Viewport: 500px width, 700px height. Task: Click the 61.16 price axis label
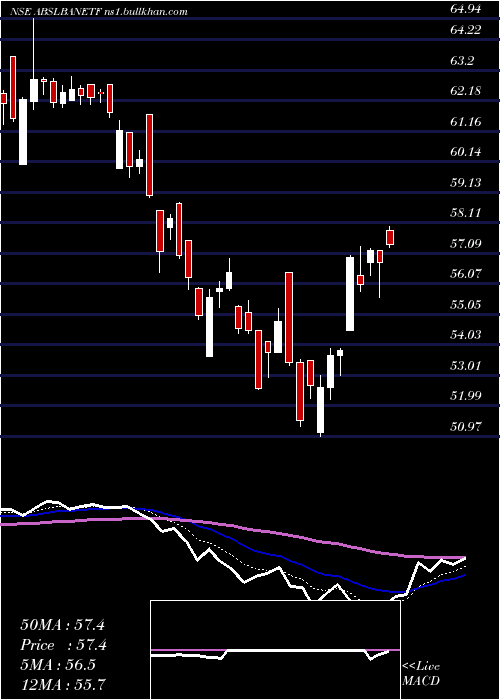pos(466,121)
